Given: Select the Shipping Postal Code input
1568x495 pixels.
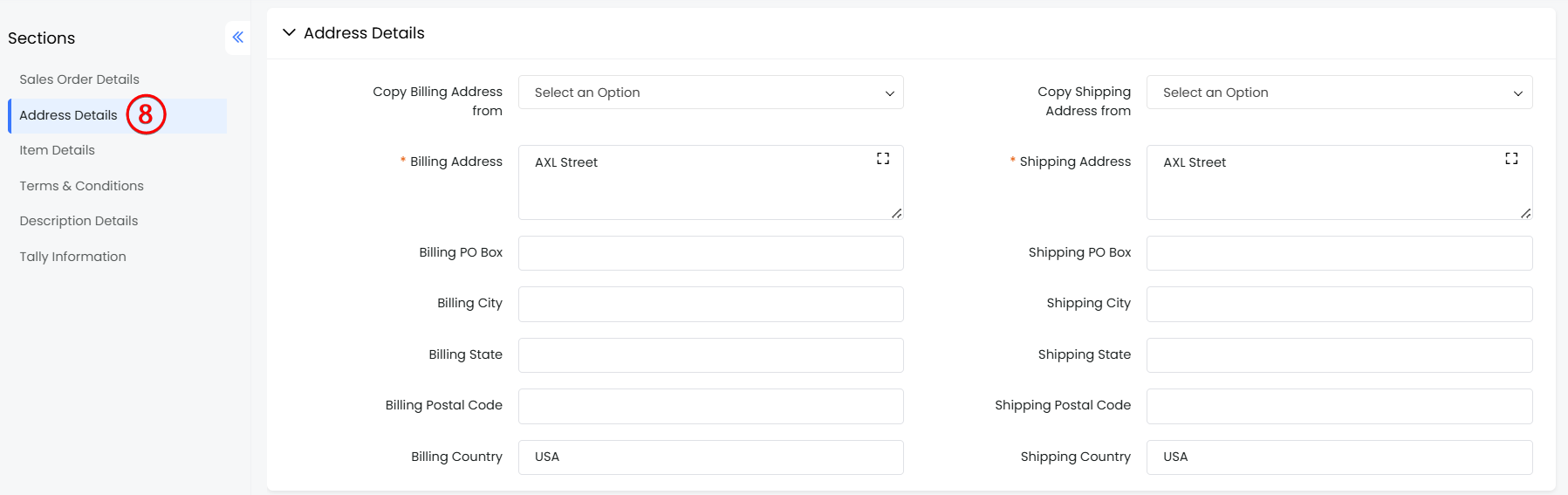Looking at the screenshot, I should (1339, 406).
